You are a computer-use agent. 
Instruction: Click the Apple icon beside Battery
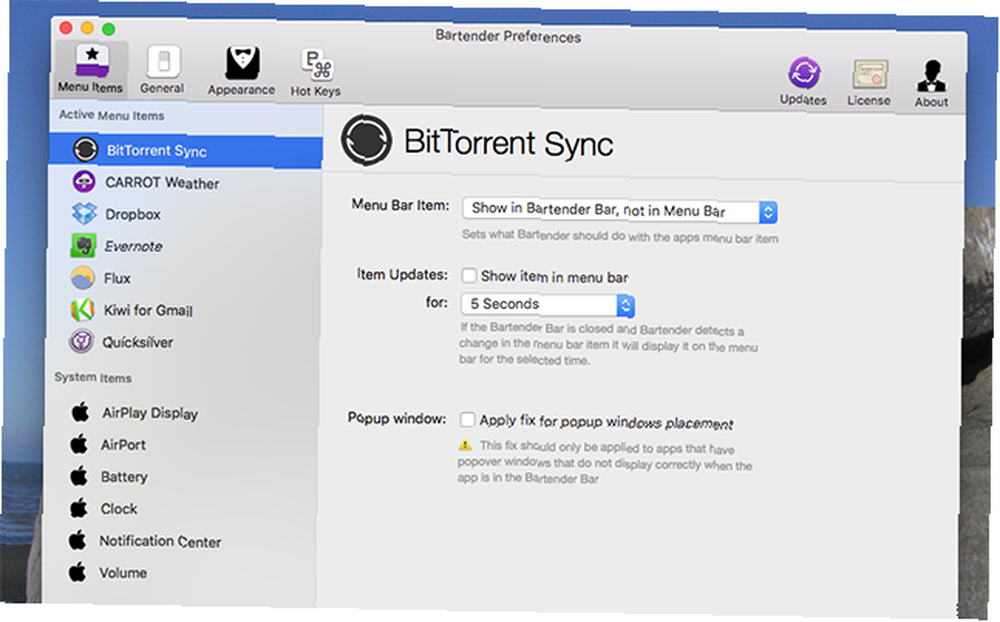click(79, 476)
